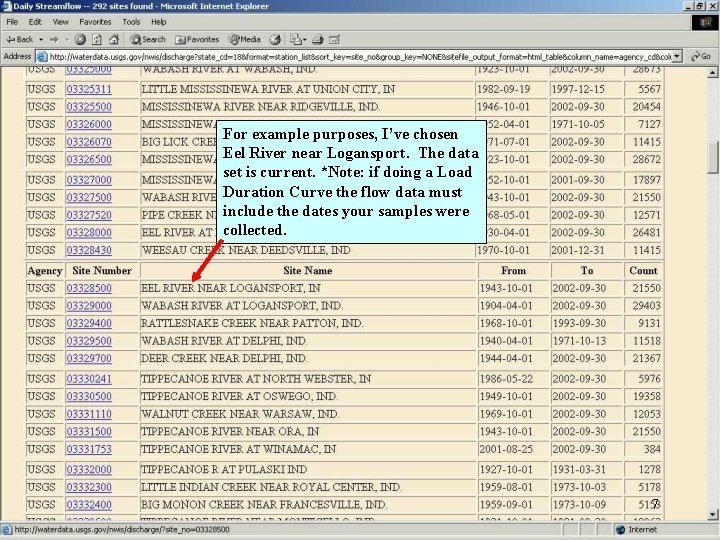Click the Stop loading icon
The height and width of the screenshot is (540, 720).
(x=80, y=39)
